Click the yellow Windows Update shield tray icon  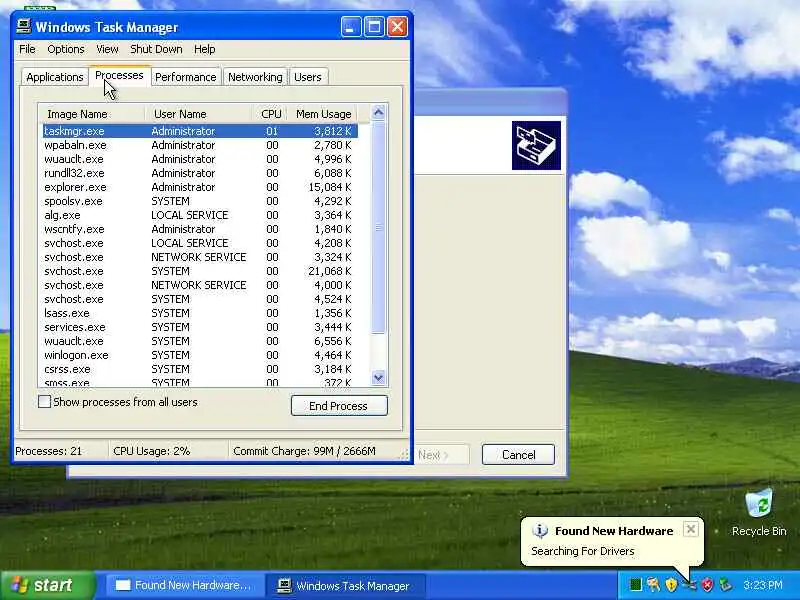671,585
